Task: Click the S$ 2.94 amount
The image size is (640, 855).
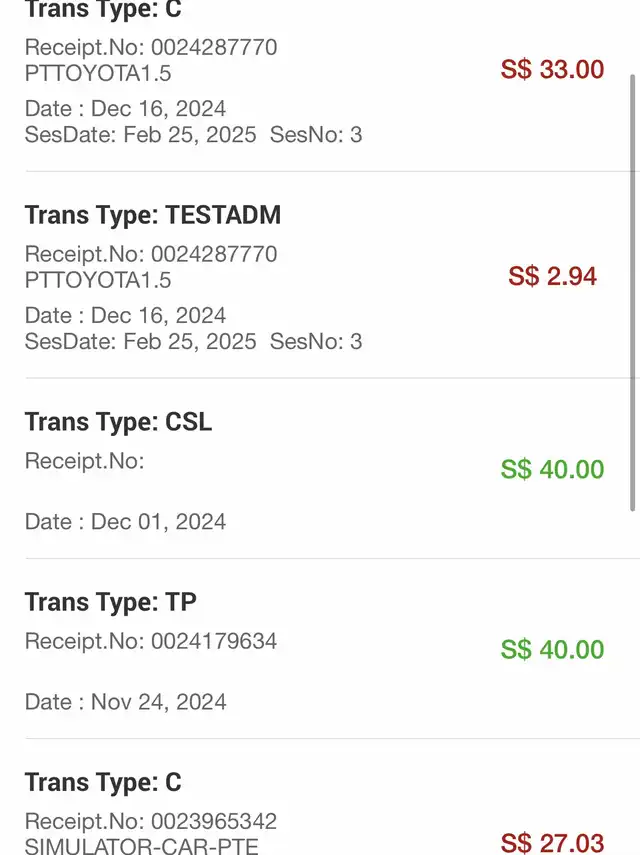Action: click(x=552, y=276)
